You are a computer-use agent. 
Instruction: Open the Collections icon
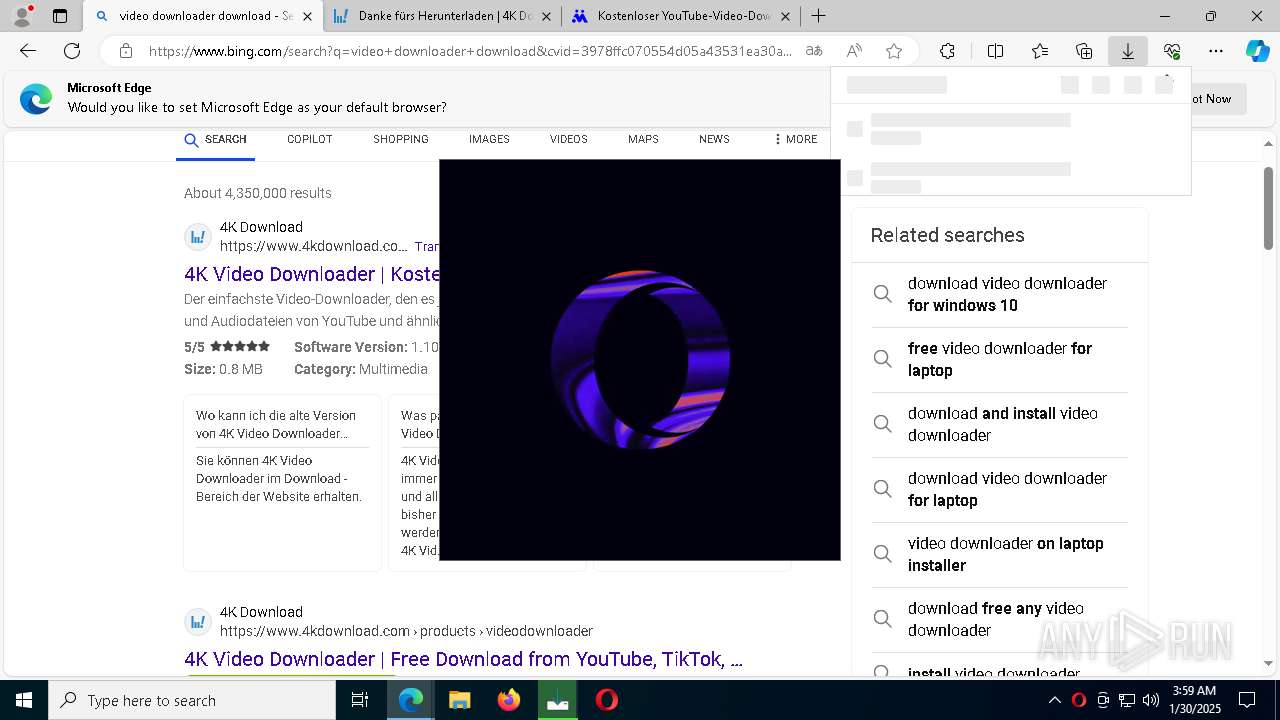click(x=1084, y=51)
